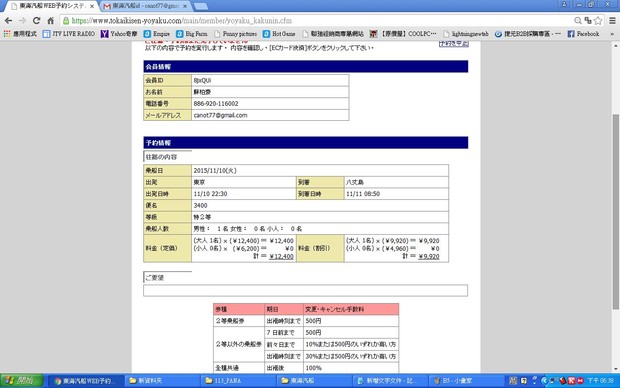Open the Hot Game bookmark
Viewport: 620px width, 388px height.
coord(279,34)
